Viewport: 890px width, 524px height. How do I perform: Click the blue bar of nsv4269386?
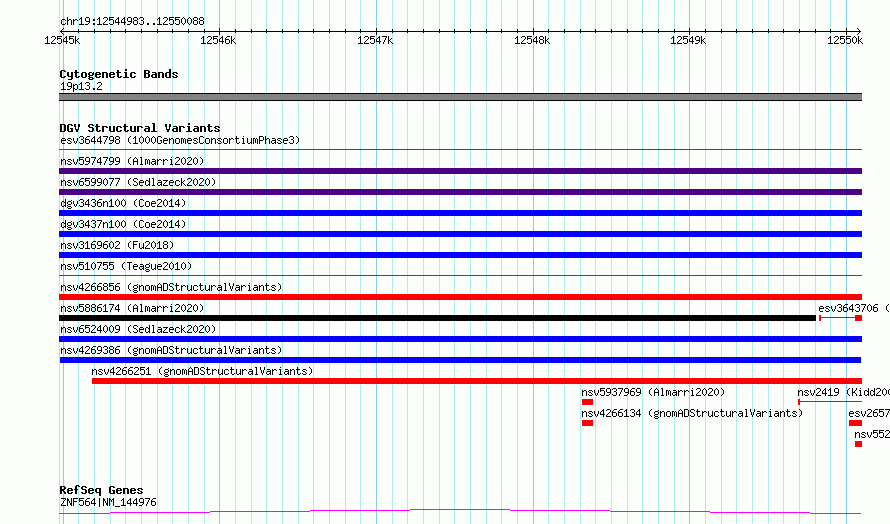click(460, 360)
